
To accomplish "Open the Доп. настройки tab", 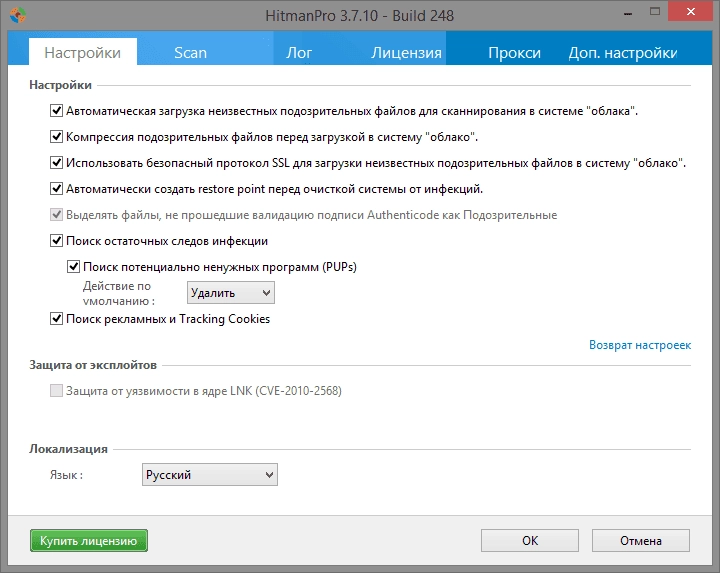I will coord(623,52).
